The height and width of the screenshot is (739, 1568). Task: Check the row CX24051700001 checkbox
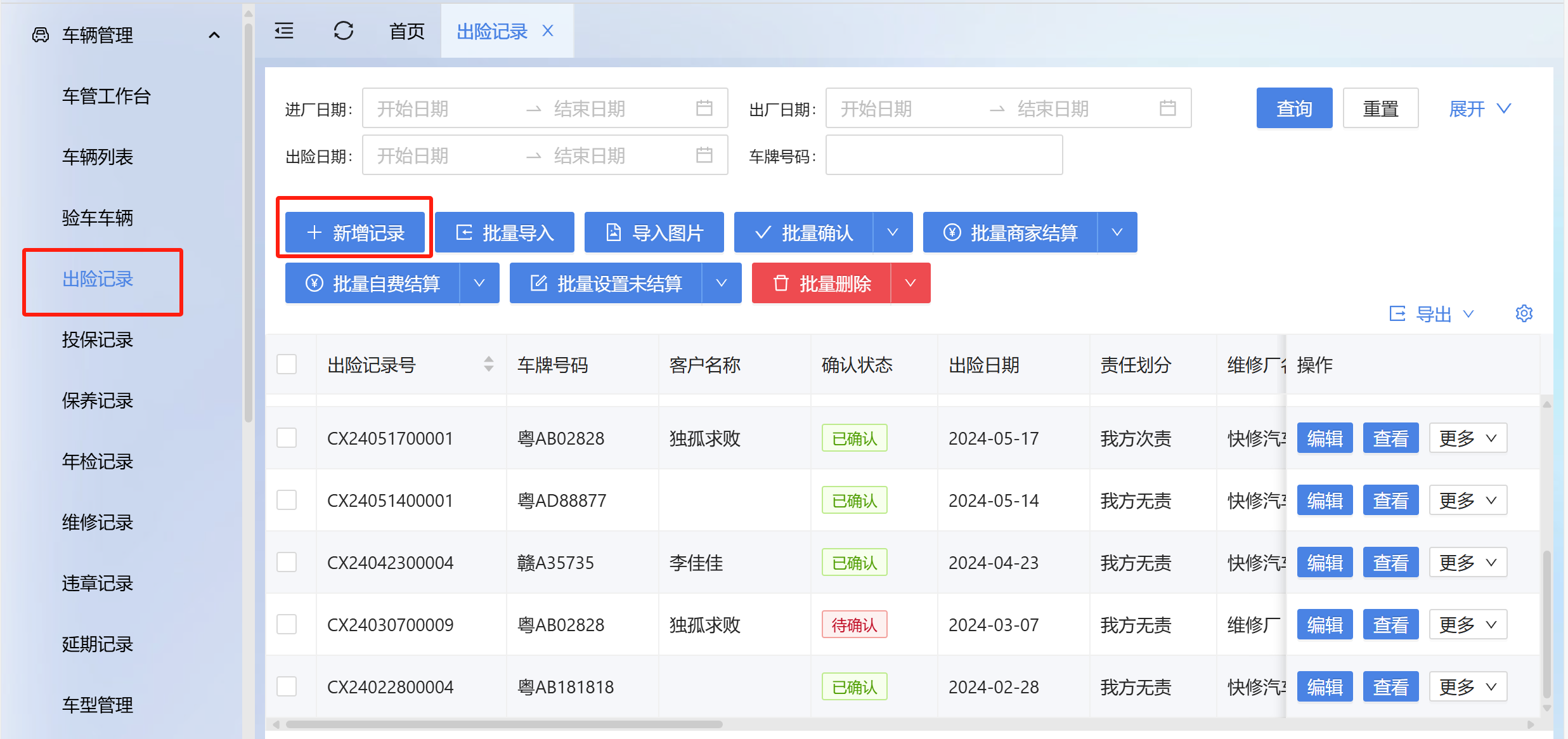tap(287, 438)
